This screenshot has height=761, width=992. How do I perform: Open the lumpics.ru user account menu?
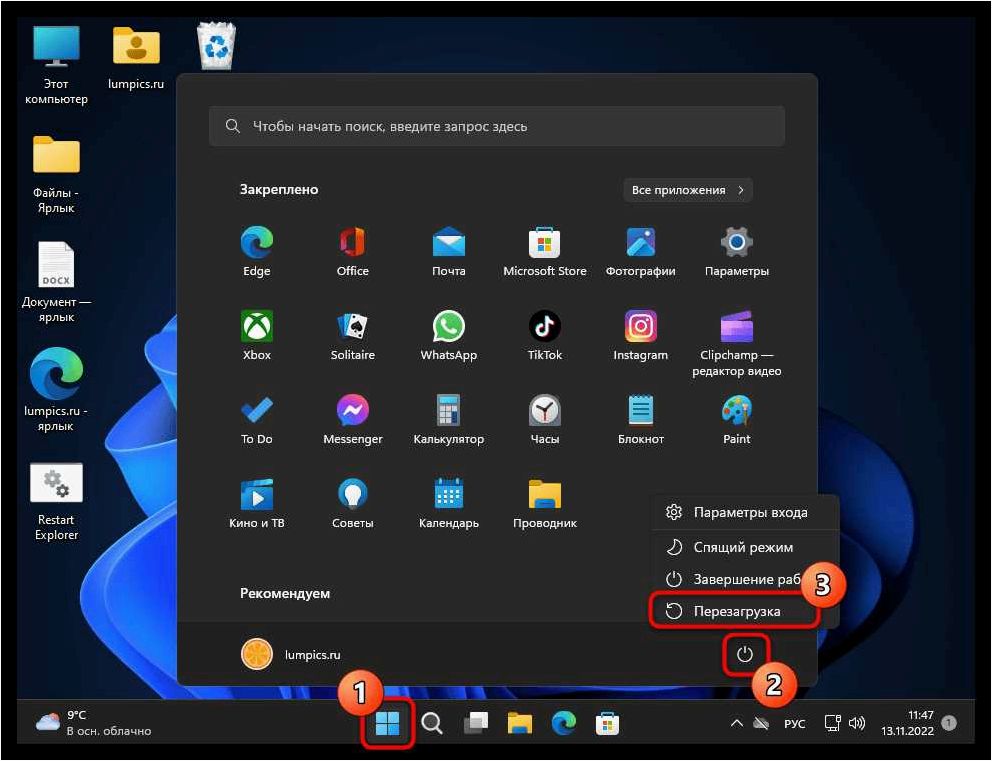click(x=291, y=654)
